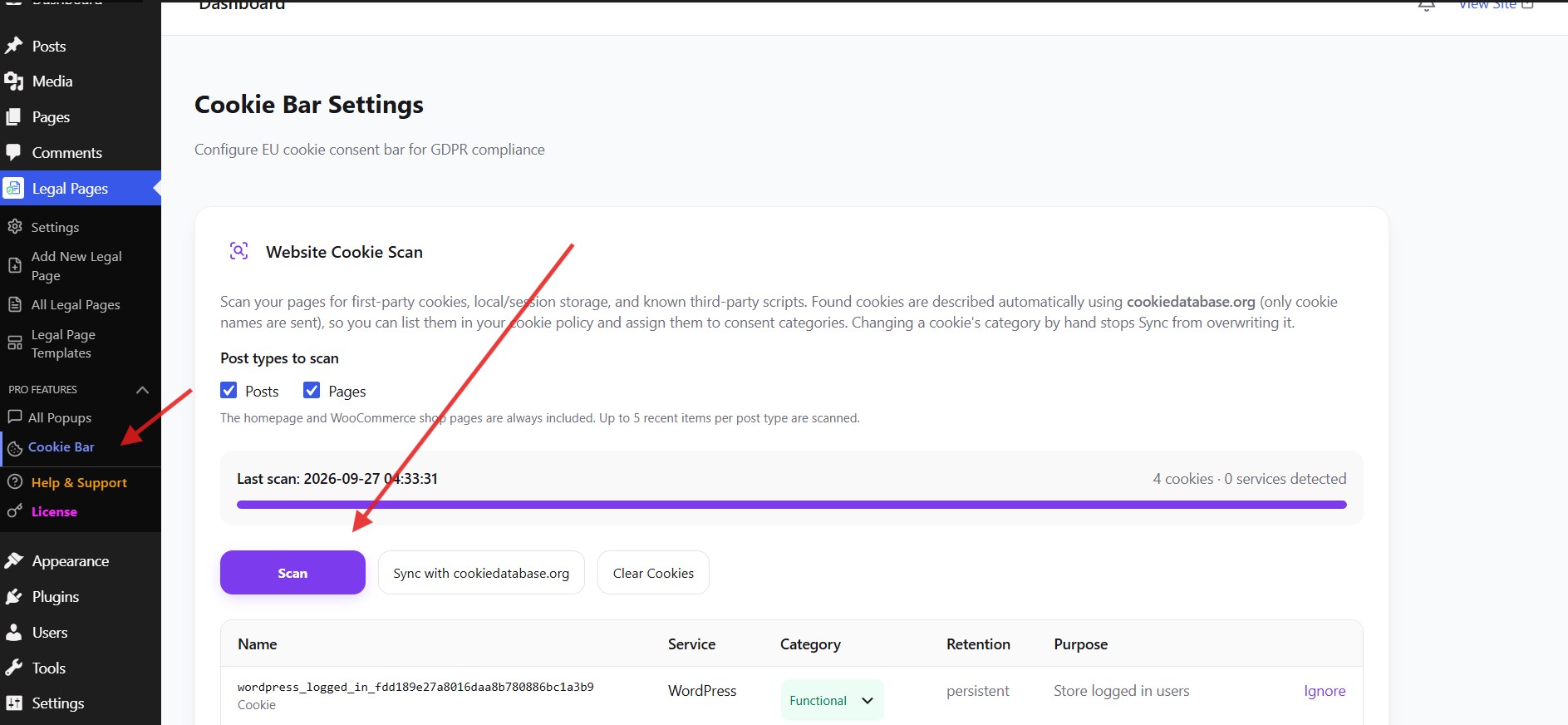Click the Cookie Bar Settings heading
The width and height of the screenshot is (1568, 725).
pos(309,105)
